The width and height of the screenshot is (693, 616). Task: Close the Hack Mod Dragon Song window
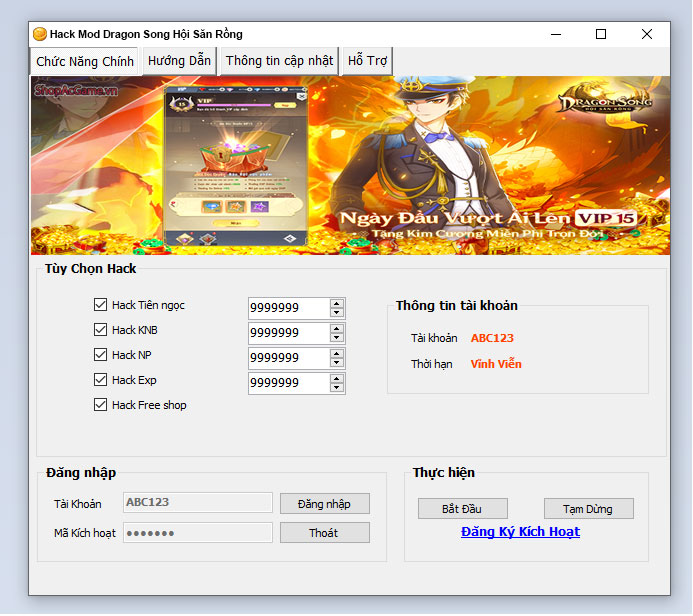pos(647,34)
